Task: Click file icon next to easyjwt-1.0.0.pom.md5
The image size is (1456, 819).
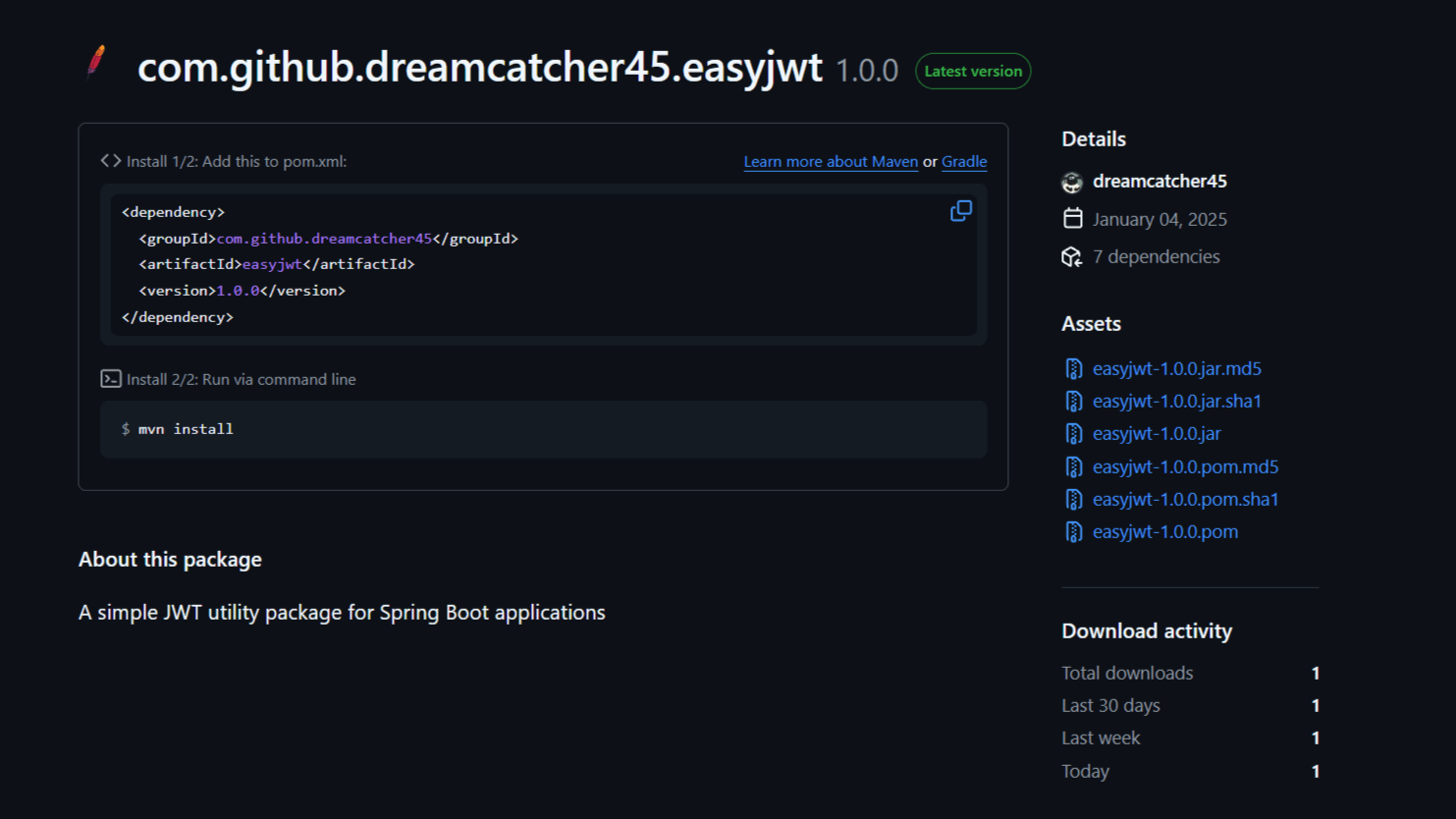Action: tap(1073, 467)
